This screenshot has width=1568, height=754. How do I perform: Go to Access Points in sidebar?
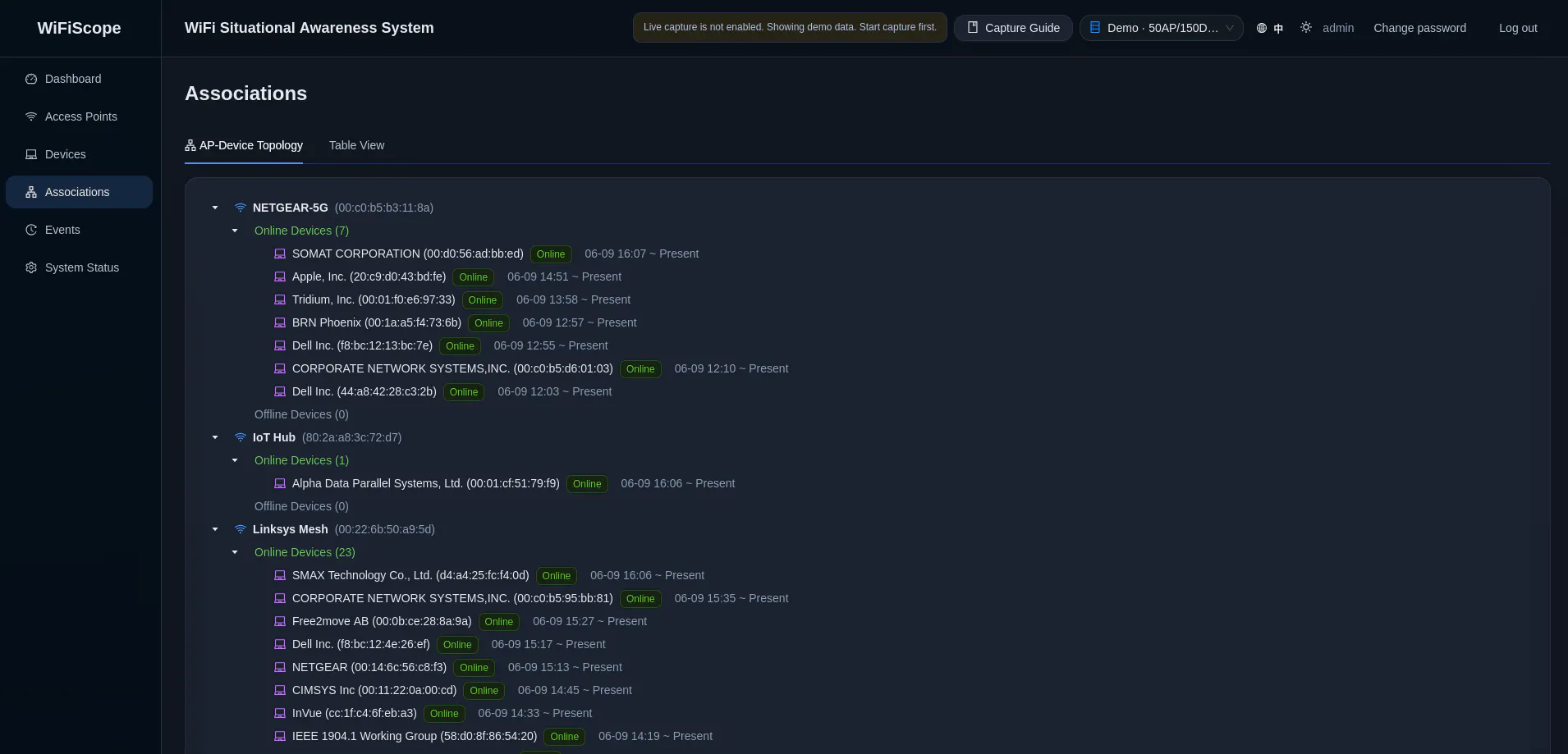pyautogui.click(x=79, y=117)
